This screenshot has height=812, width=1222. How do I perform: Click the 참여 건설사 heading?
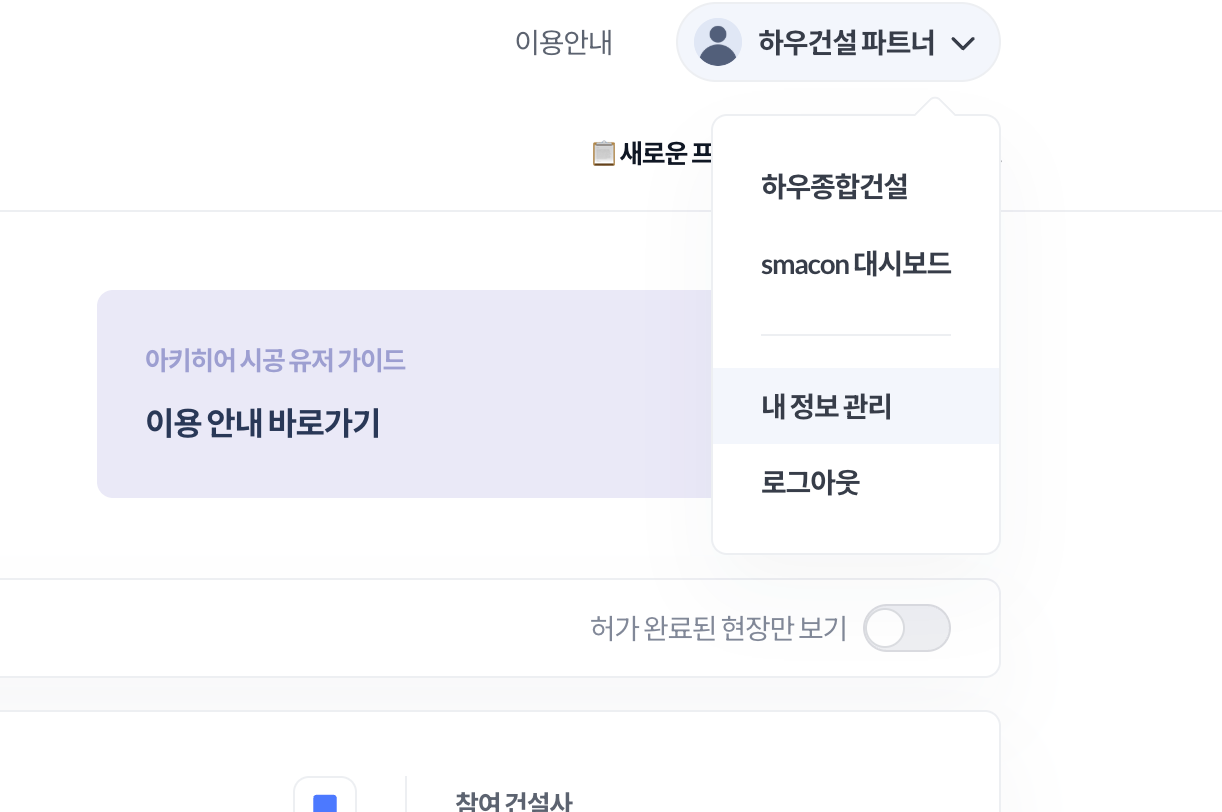coord(514,802)
